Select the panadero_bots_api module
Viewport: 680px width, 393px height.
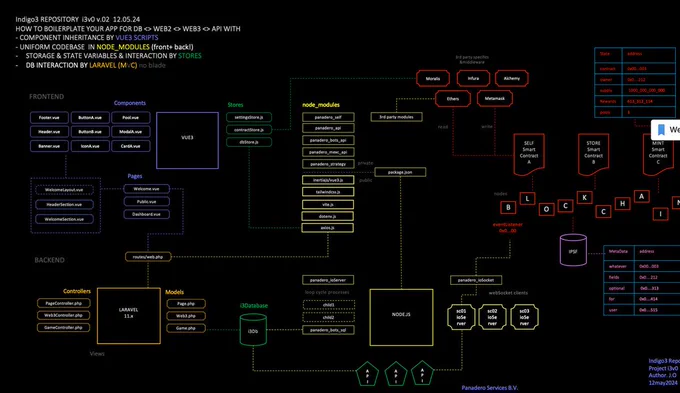pyautogui.click(x=328, y=140)
